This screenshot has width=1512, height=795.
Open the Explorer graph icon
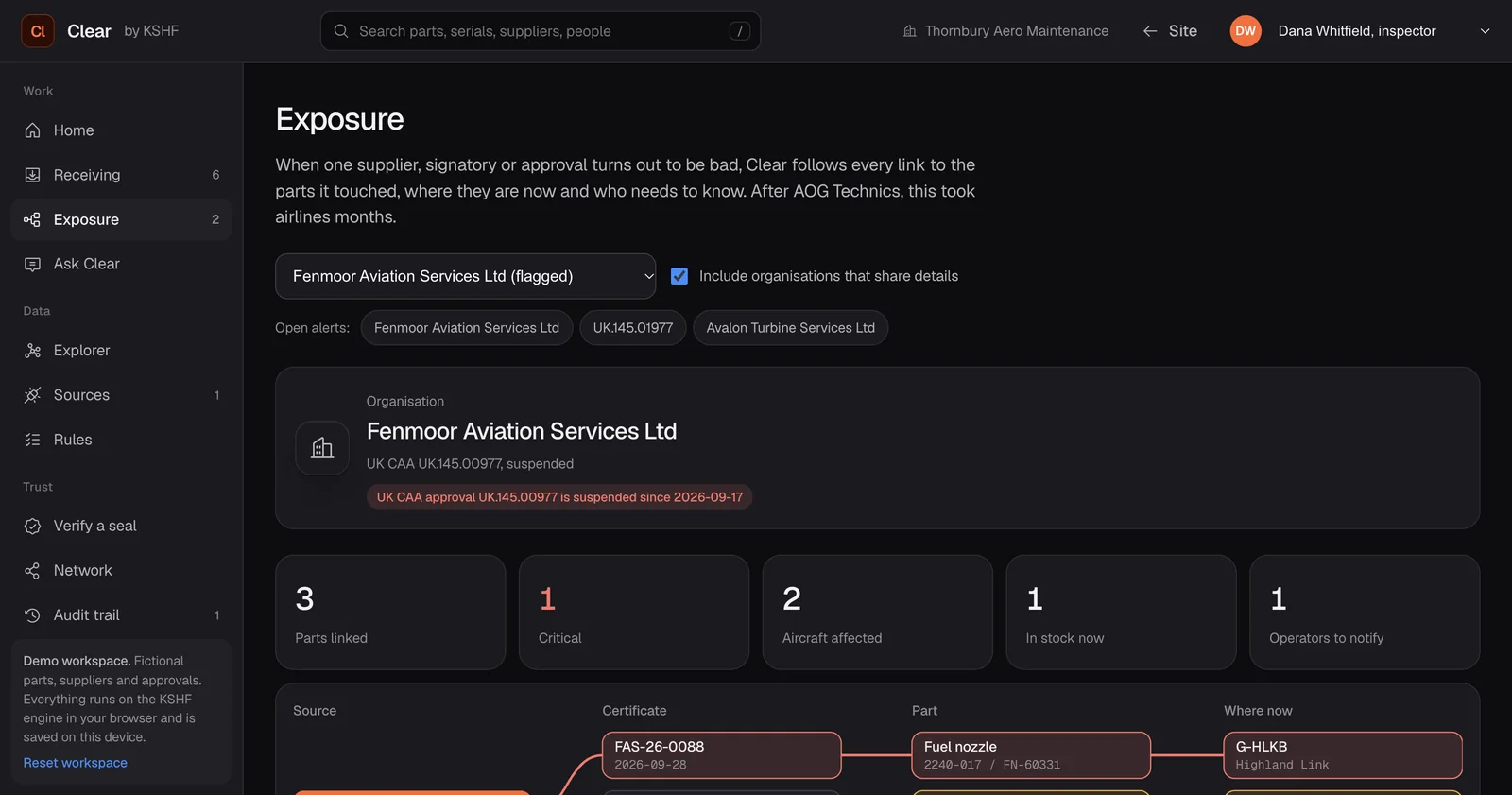point(32,351)
